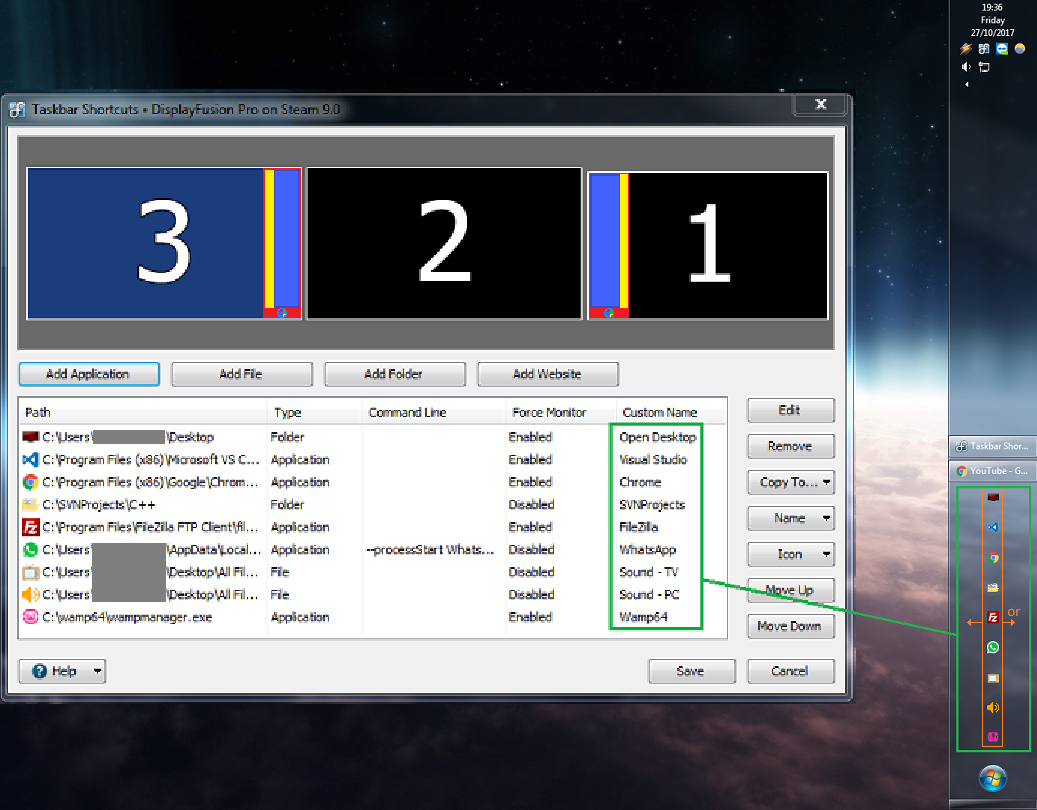This screenshot has width=1037, height=810.
Task: Open the WhatsApp shortcut in the taskbar
Action: (993, 648)
